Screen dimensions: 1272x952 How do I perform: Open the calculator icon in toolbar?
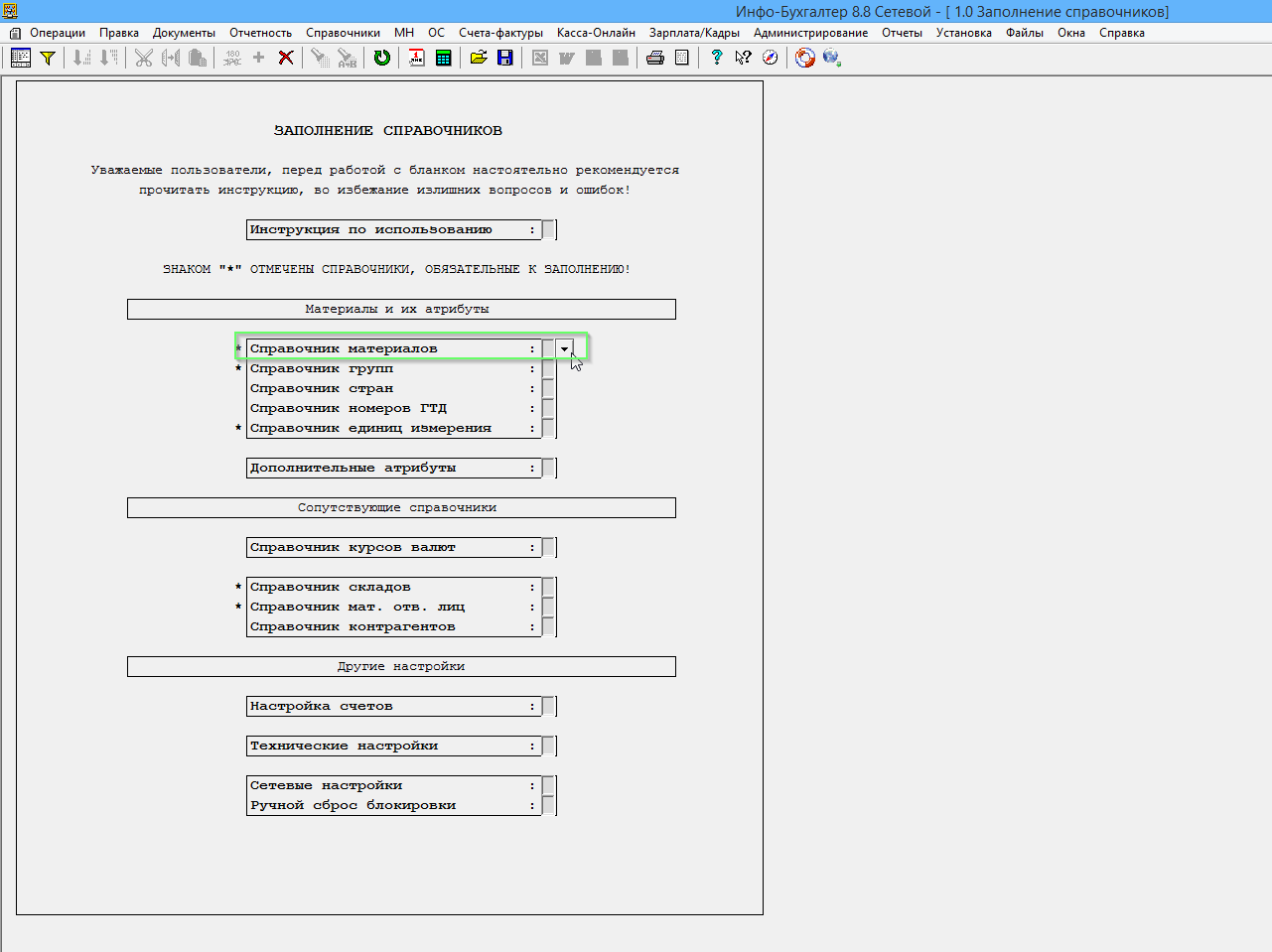point(443,58)
